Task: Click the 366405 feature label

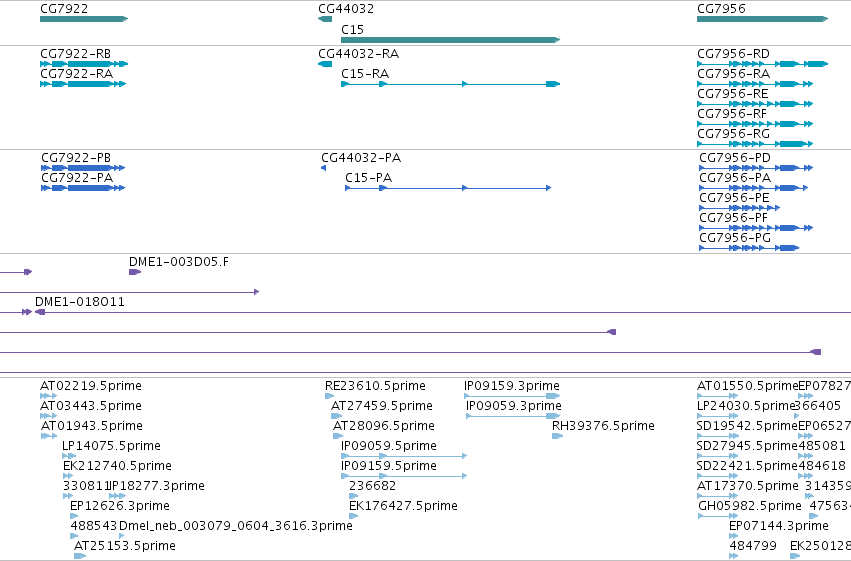Action: pos(817,406)
